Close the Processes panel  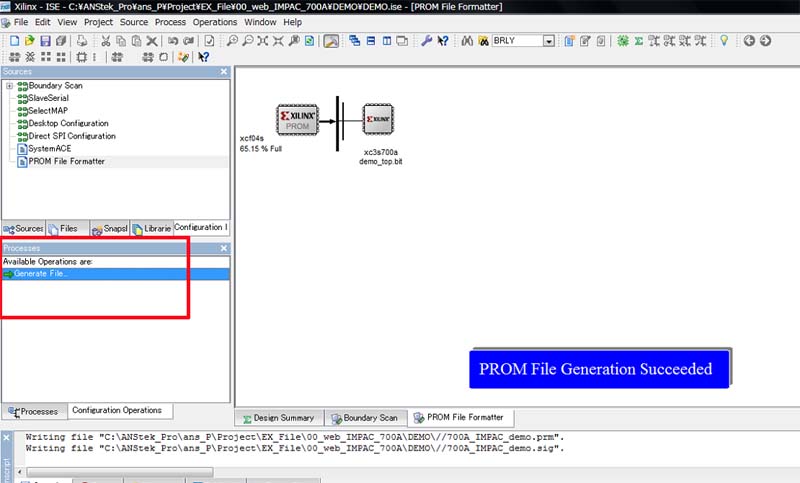(223, 248)
